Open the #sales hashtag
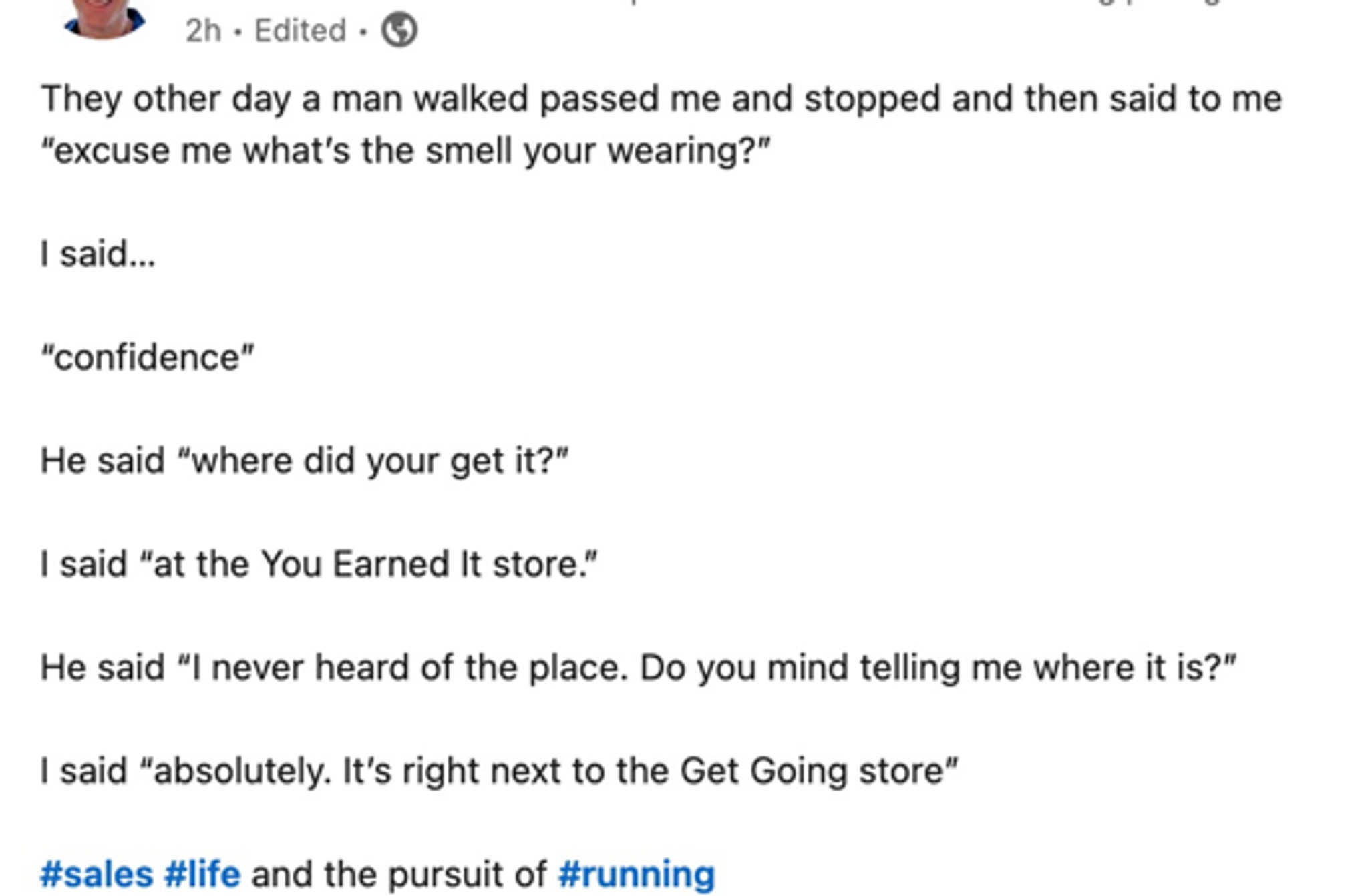 (x=97, y=874)
